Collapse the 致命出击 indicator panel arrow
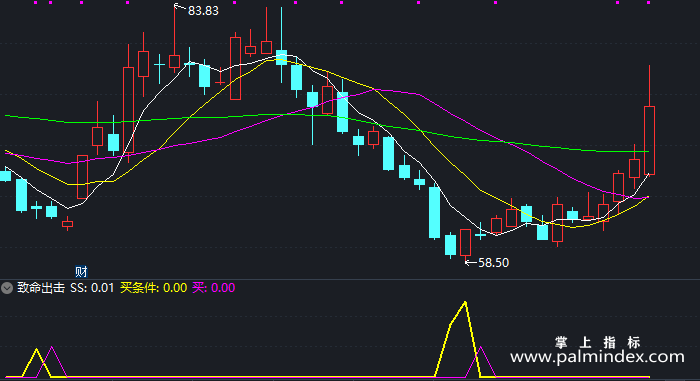The image size is (700, 381). [x=7, y=288]
